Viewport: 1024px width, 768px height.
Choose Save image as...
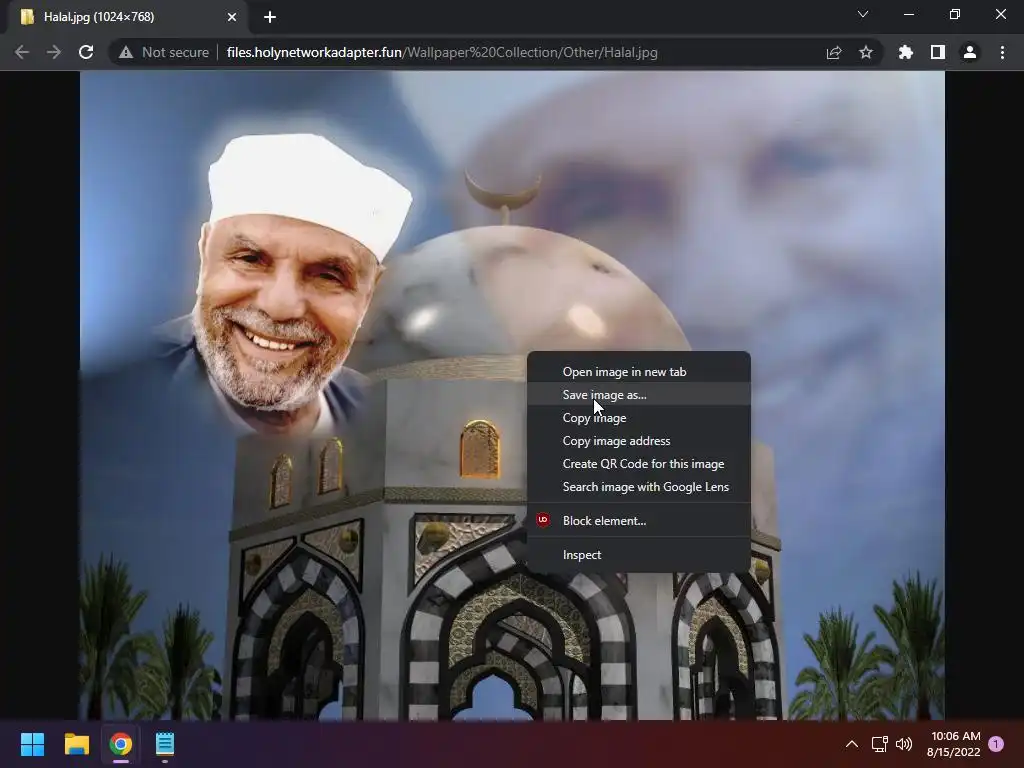638,394
